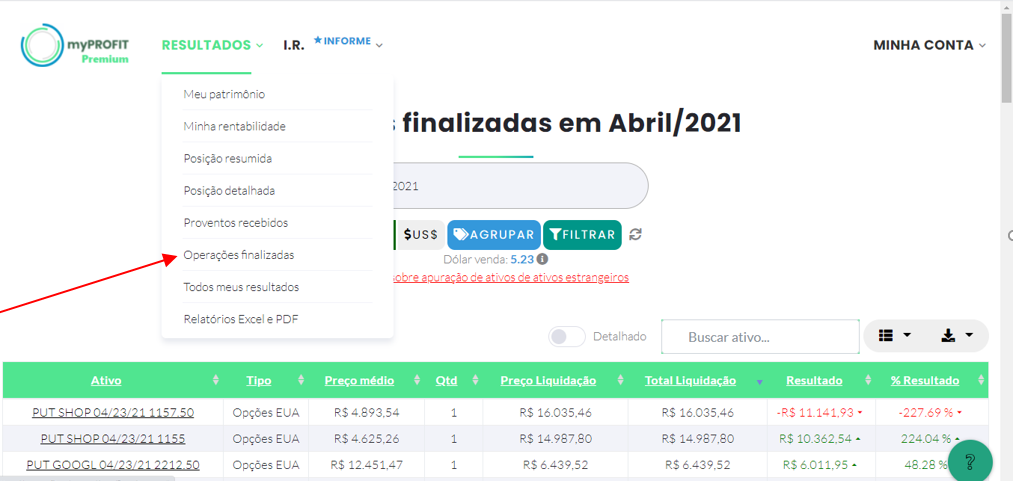Select Operações finalizadas from the menu
Image resolution: width=1015 pixels, height=485 pixels.
point(239,255)
